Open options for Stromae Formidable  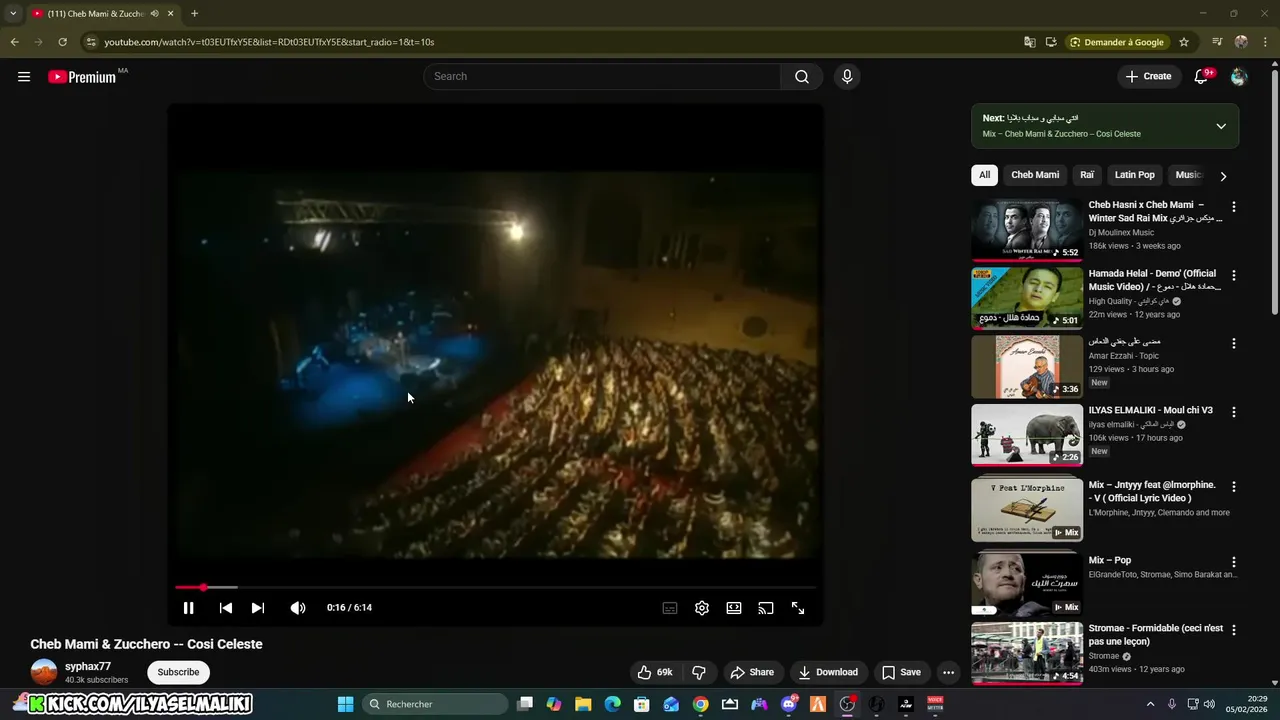[1233, 630]
